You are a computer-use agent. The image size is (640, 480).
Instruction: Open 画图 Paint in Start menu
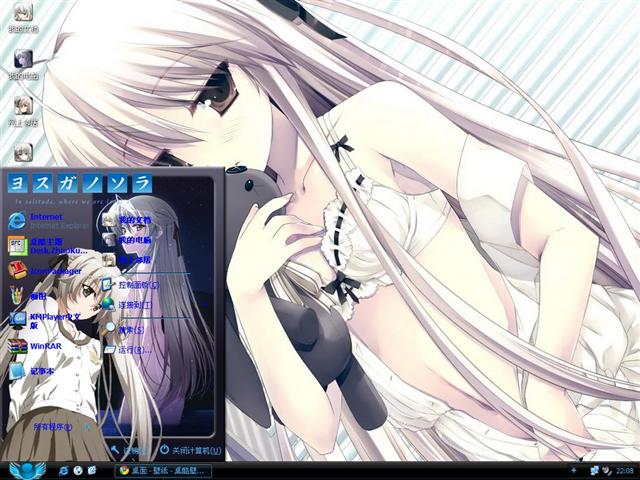click(x=28, y=296)
